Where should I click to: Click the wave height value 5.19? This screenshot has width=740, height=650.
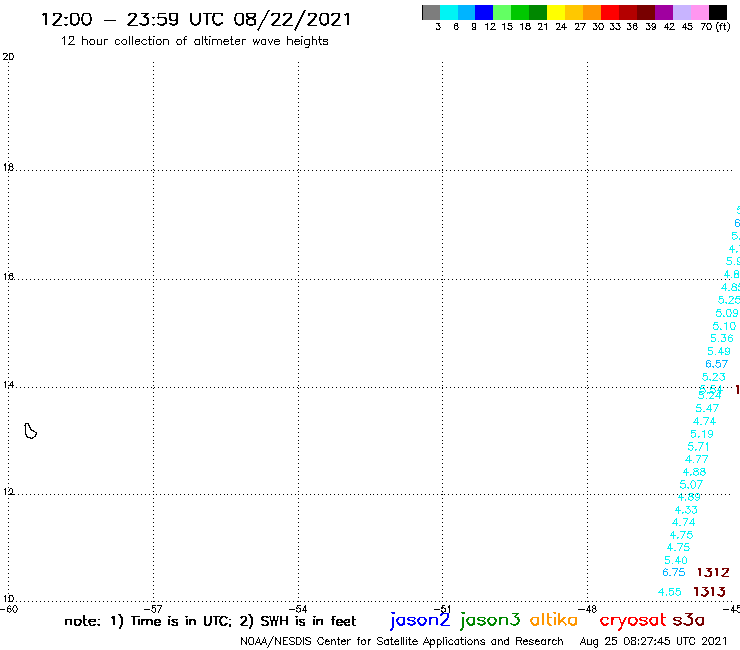coord(702,434)
